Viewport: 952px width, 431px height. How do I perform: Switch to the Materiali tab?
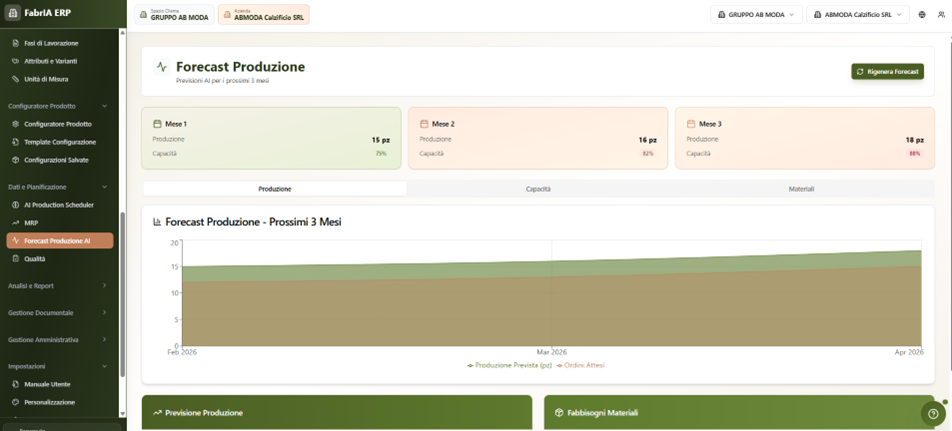point(801,189)
